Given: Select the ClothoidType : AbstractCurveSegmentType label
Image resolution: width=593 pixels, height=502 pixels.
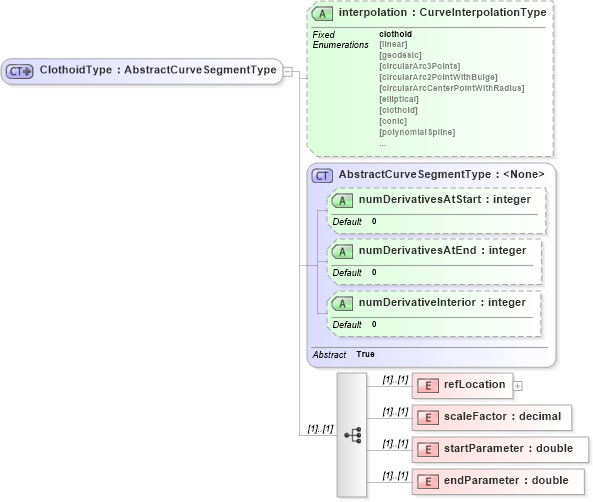Looking at the screenshot, I should [158, 70].
